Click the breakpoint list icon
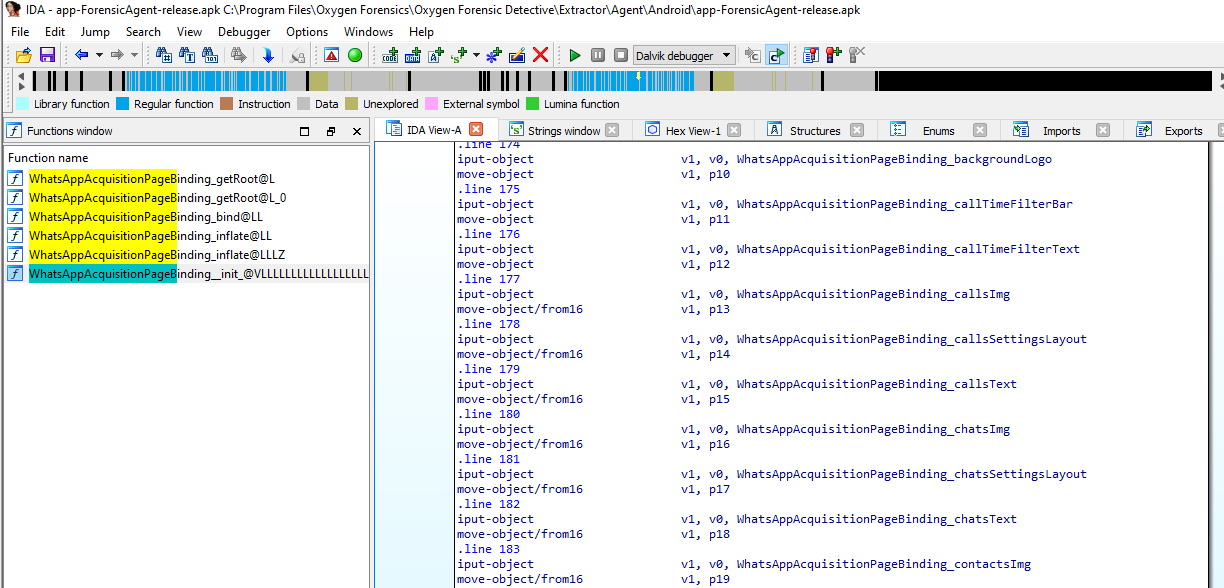 click(x=810, y=55)
